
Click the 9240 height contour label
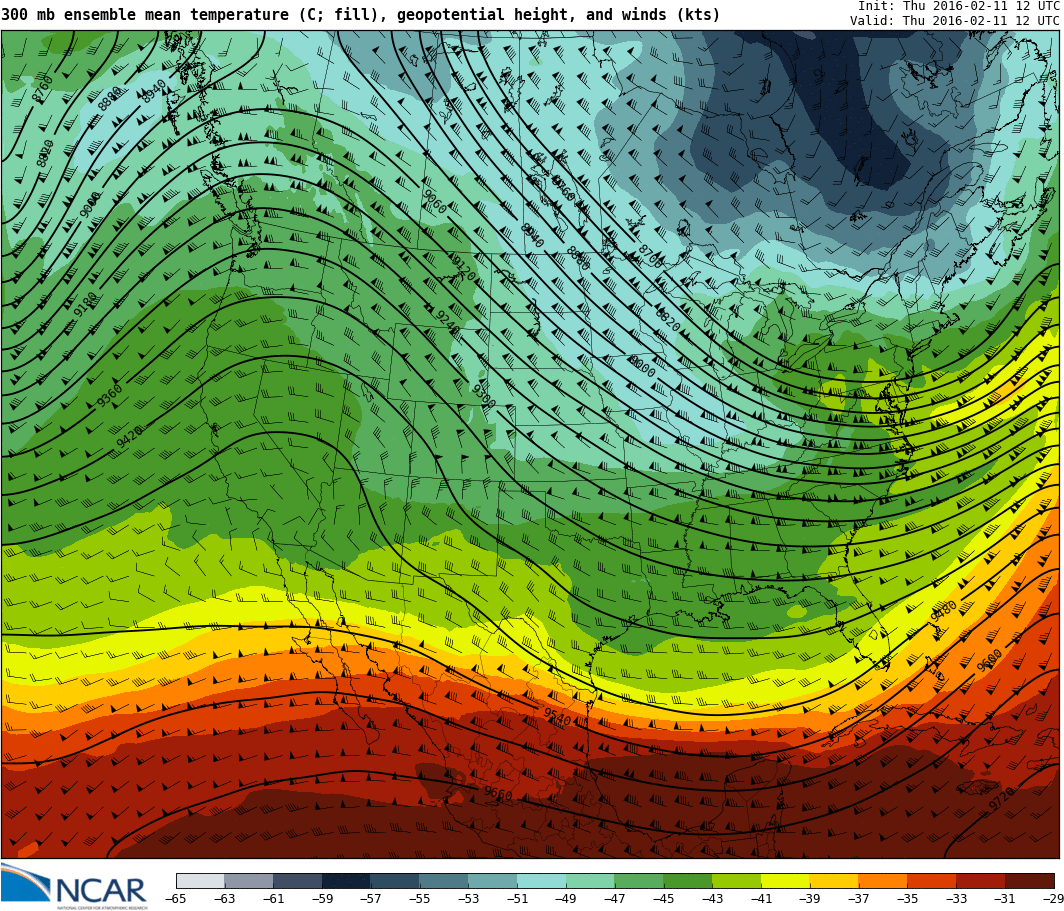(x=447, y=322)
